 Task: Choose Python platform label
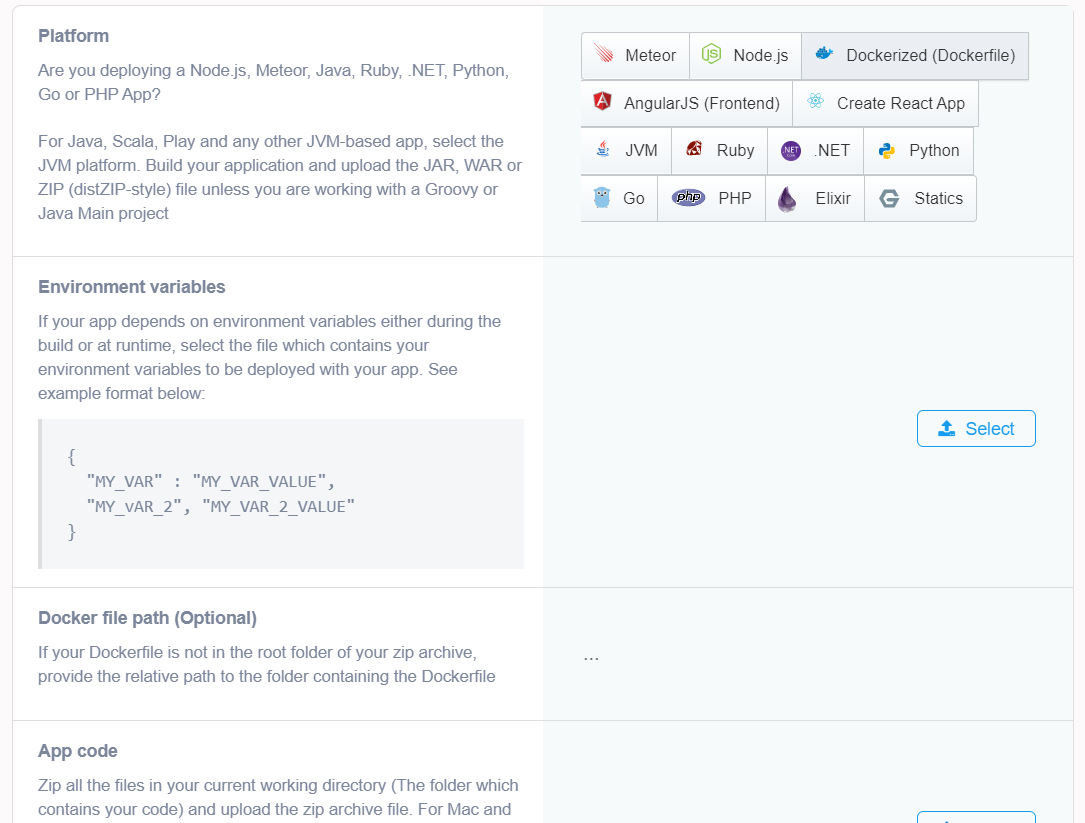tap(934, 150)
